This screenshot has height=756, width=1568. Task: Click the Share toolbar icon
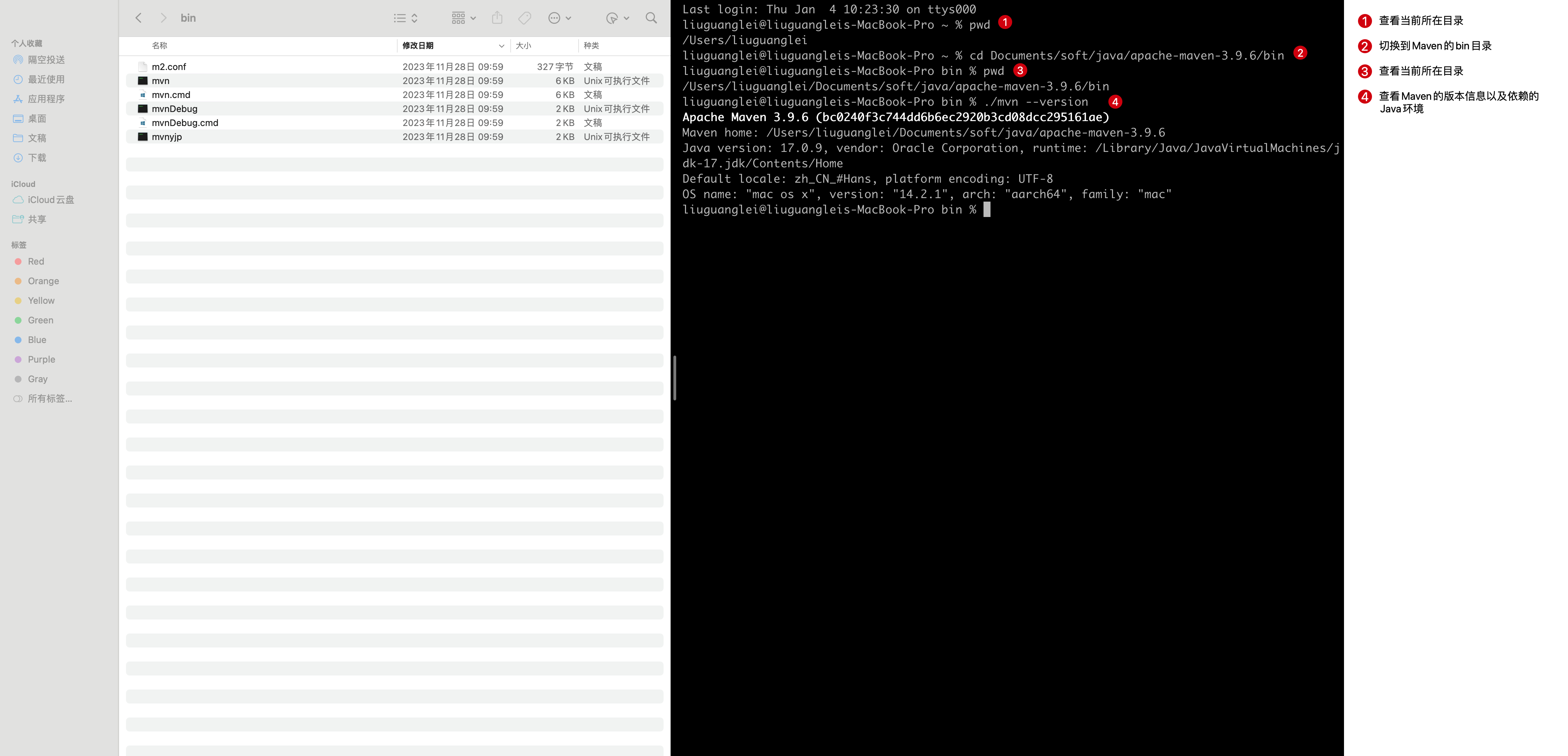pos(497,18)
